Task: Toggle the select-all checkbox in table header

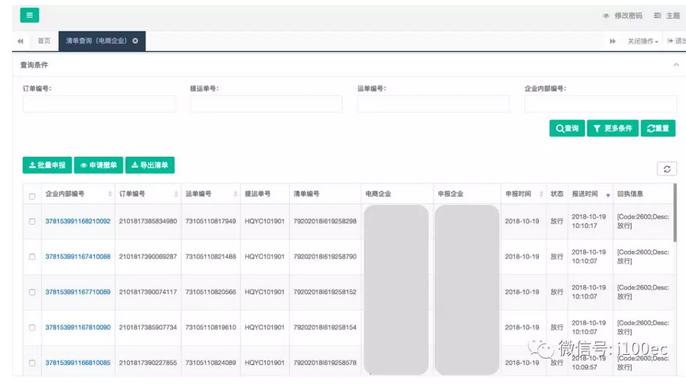Action: (32, 197)
